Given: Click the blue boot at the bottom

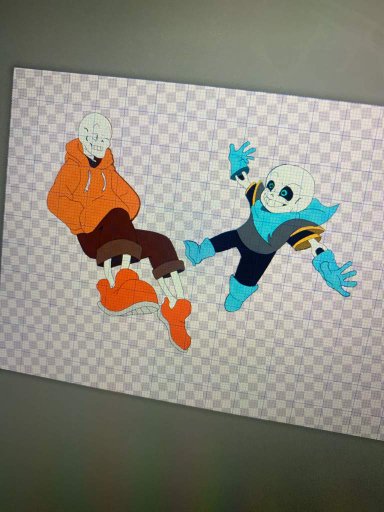Looking at the screenshot, I should pos(240,294).
